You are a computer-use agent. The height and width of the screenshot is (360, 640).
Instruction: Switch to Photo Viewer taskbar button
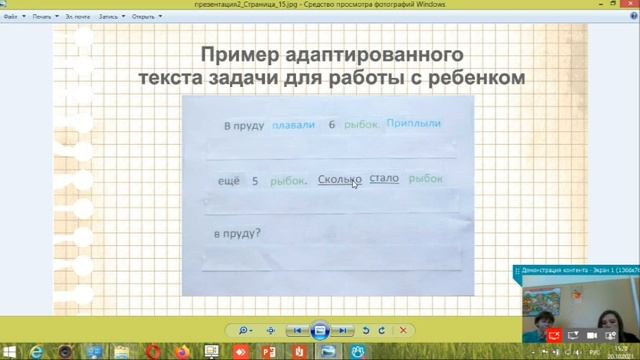tap(329, 352)
